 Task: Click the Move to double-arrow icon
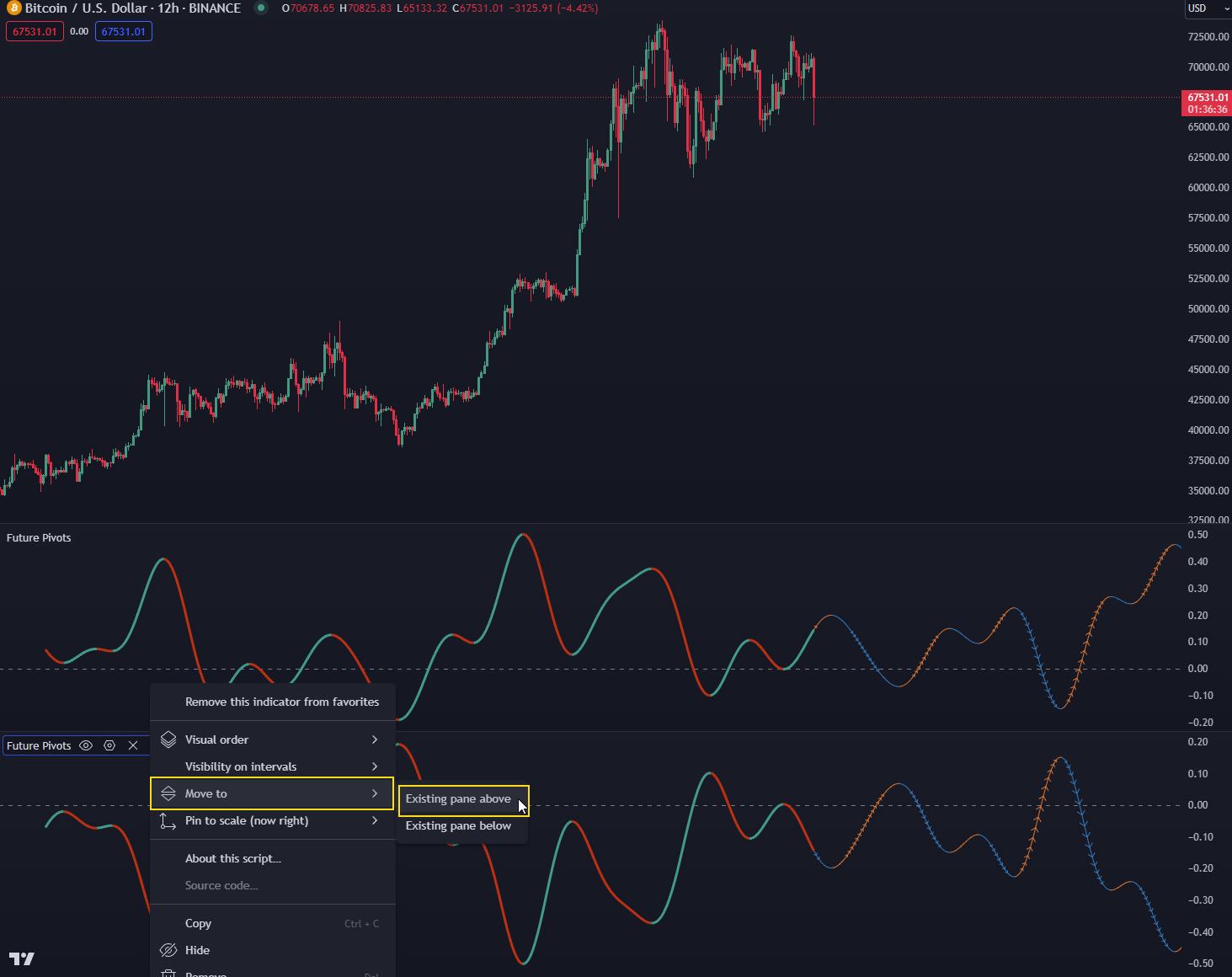168,793
